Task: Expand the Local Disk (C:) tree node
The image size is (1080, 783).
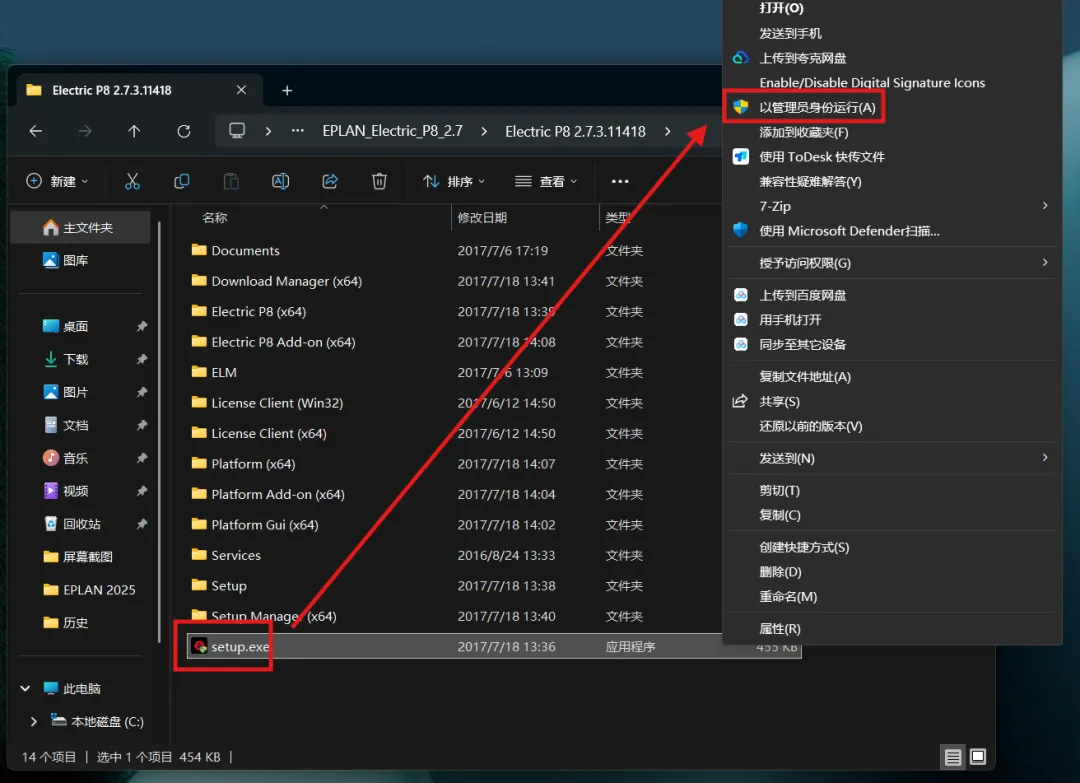Action: click(33, 721)
